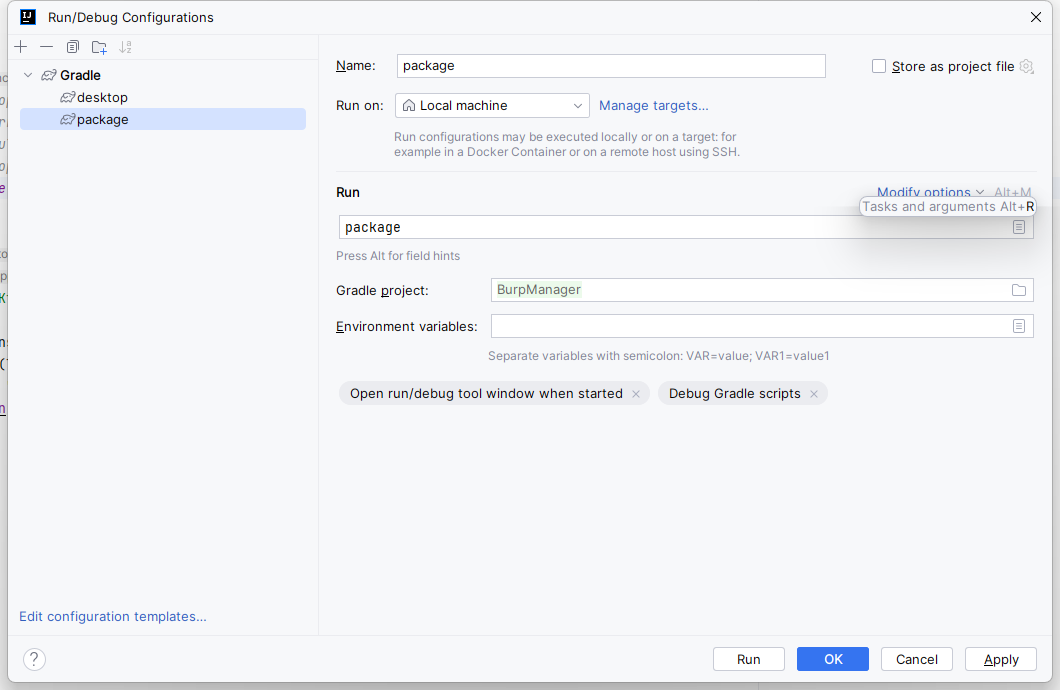The height and width of the screenshot is (690, 1060).
Task: Click the Add New Configuration plus icon
Action: tap(21, 47)
